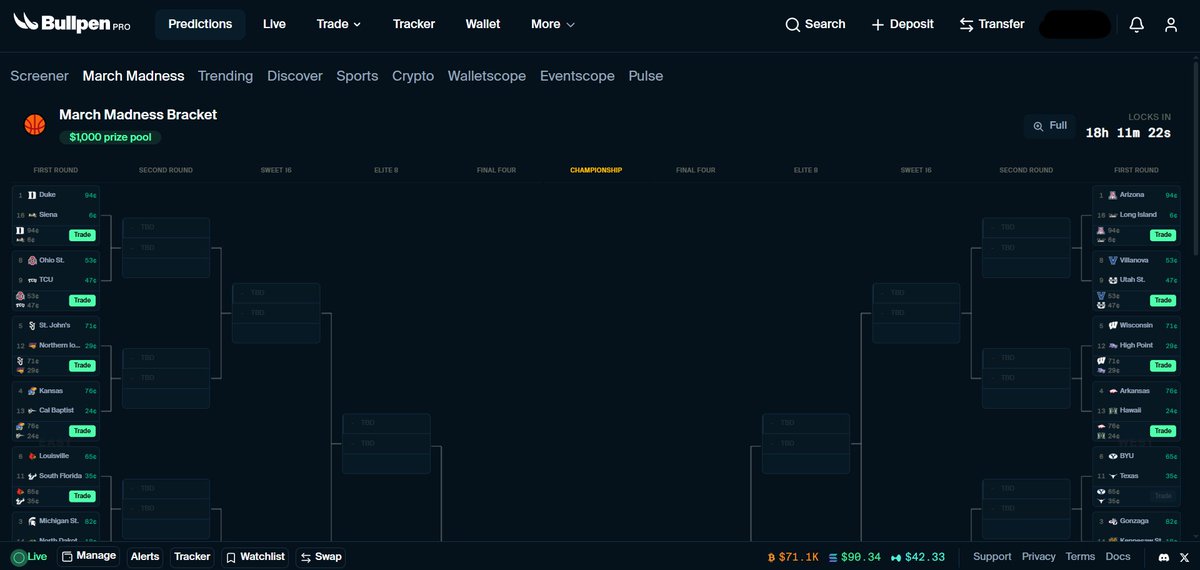Open Alerts in the bottom bar
The image size is (1200, 570).
click(145, 556)
